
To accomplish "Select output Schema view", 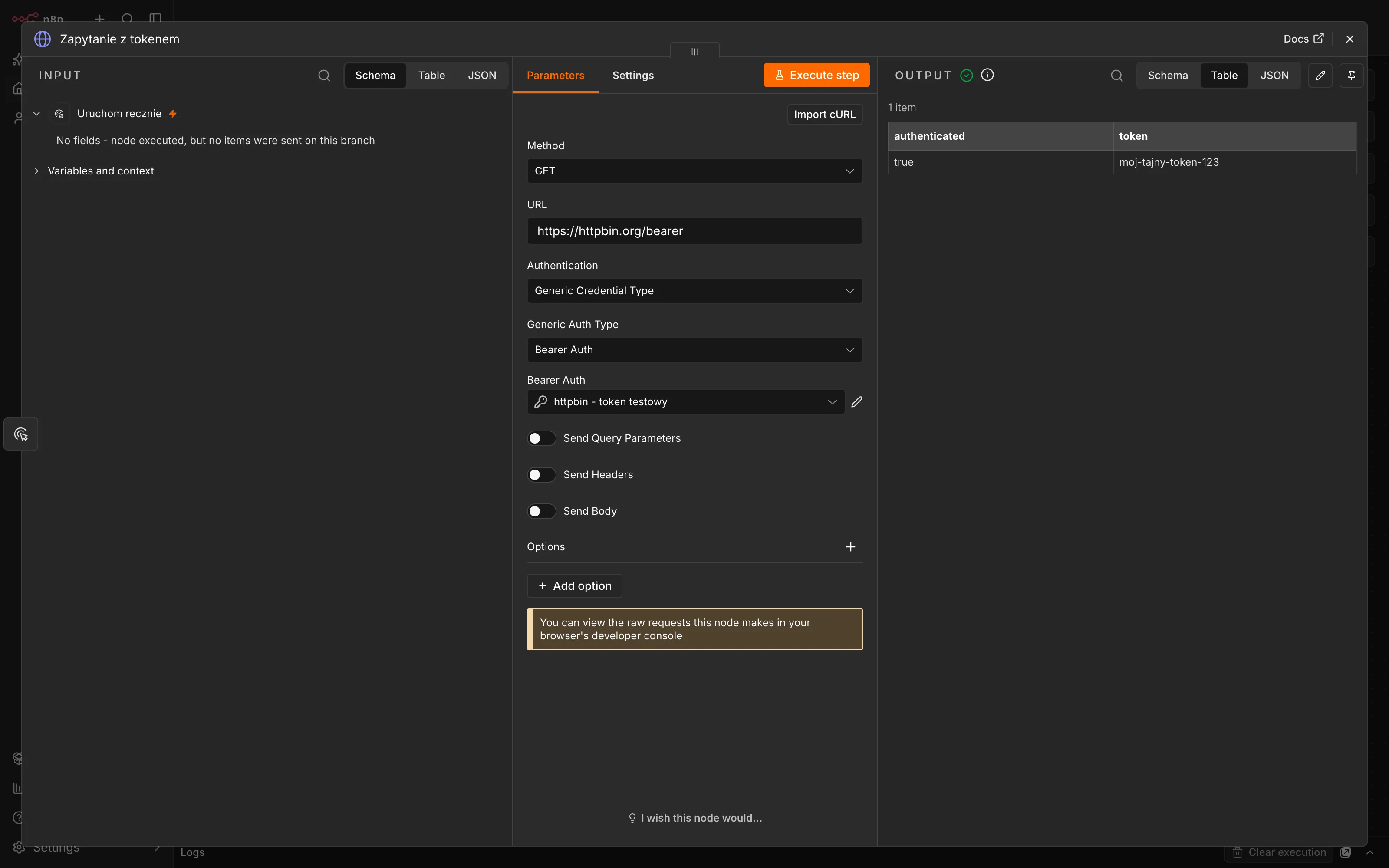I will point(1168,75).
